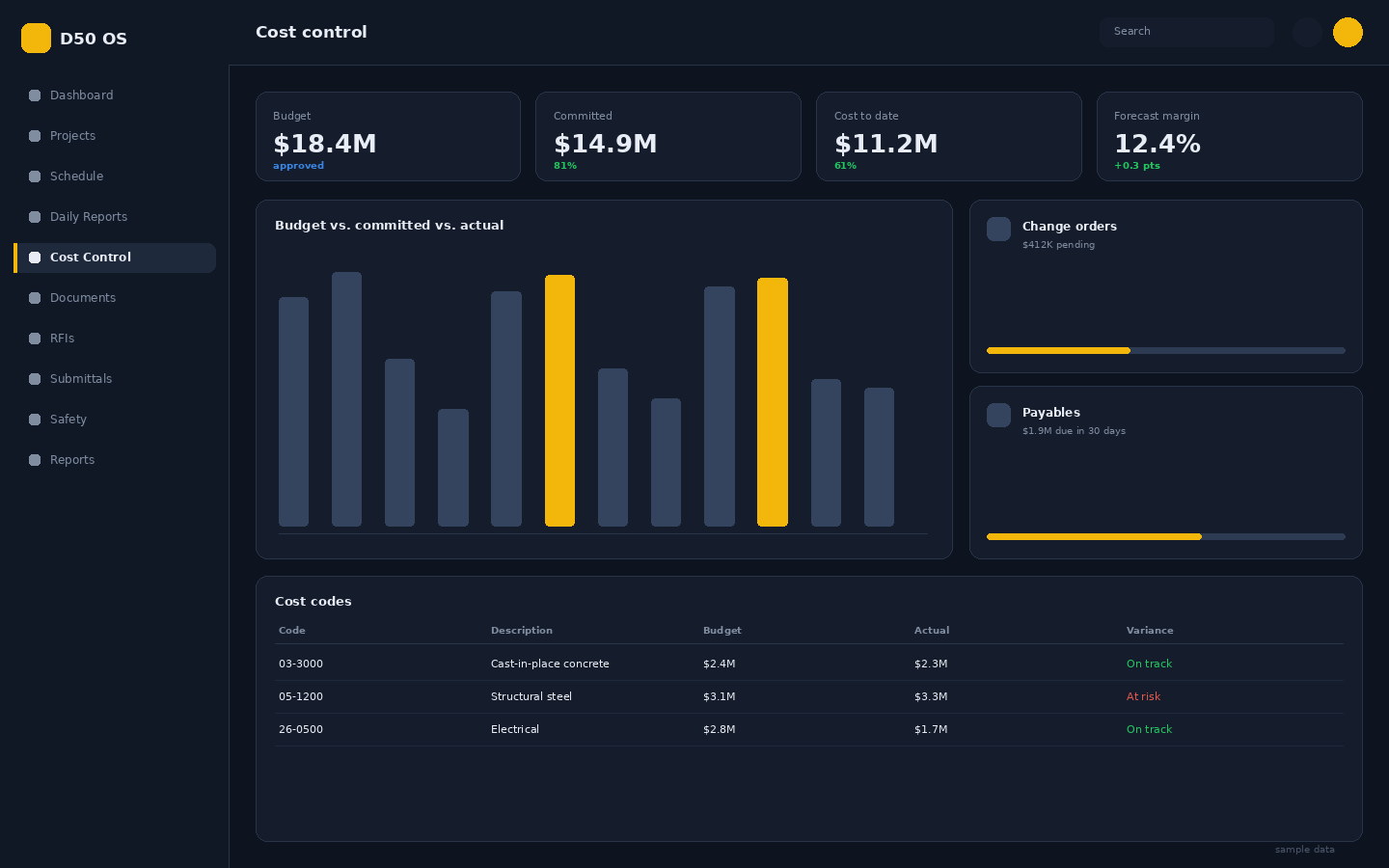Click the icon beside Schedule in the sidebar

pos(35,176)
